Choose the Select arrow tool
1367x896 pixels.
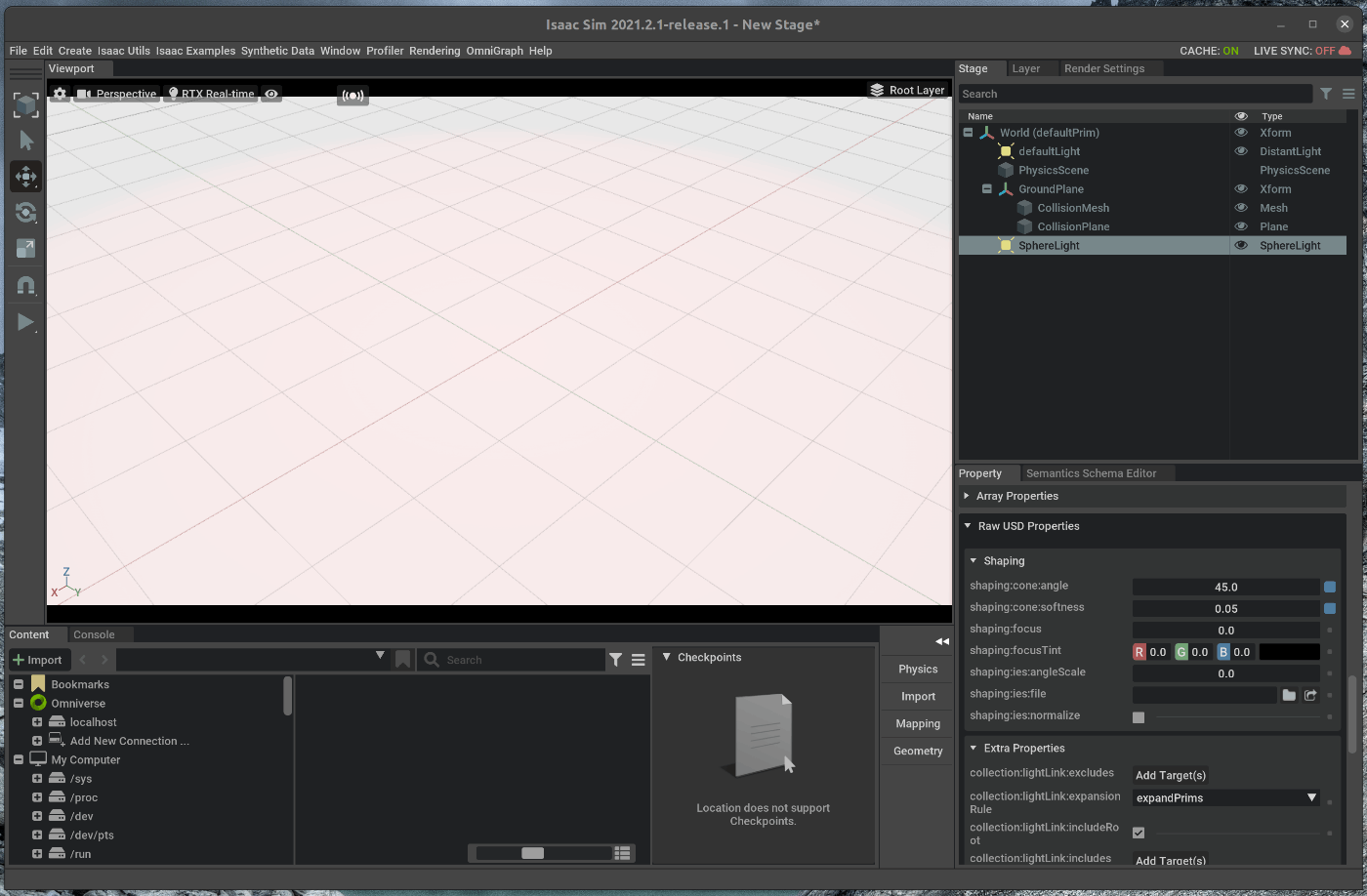click(25, 141)
